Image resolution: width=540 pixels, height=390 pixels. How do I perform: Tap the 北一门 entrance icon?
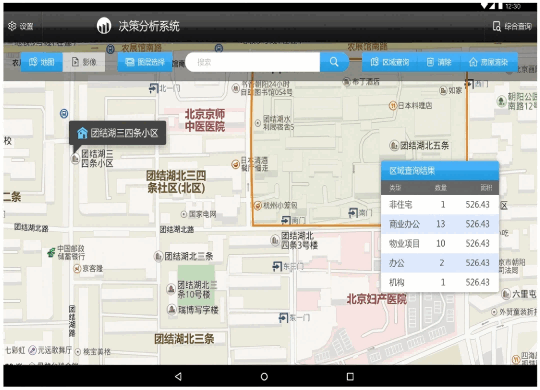(x=154, y=89)
